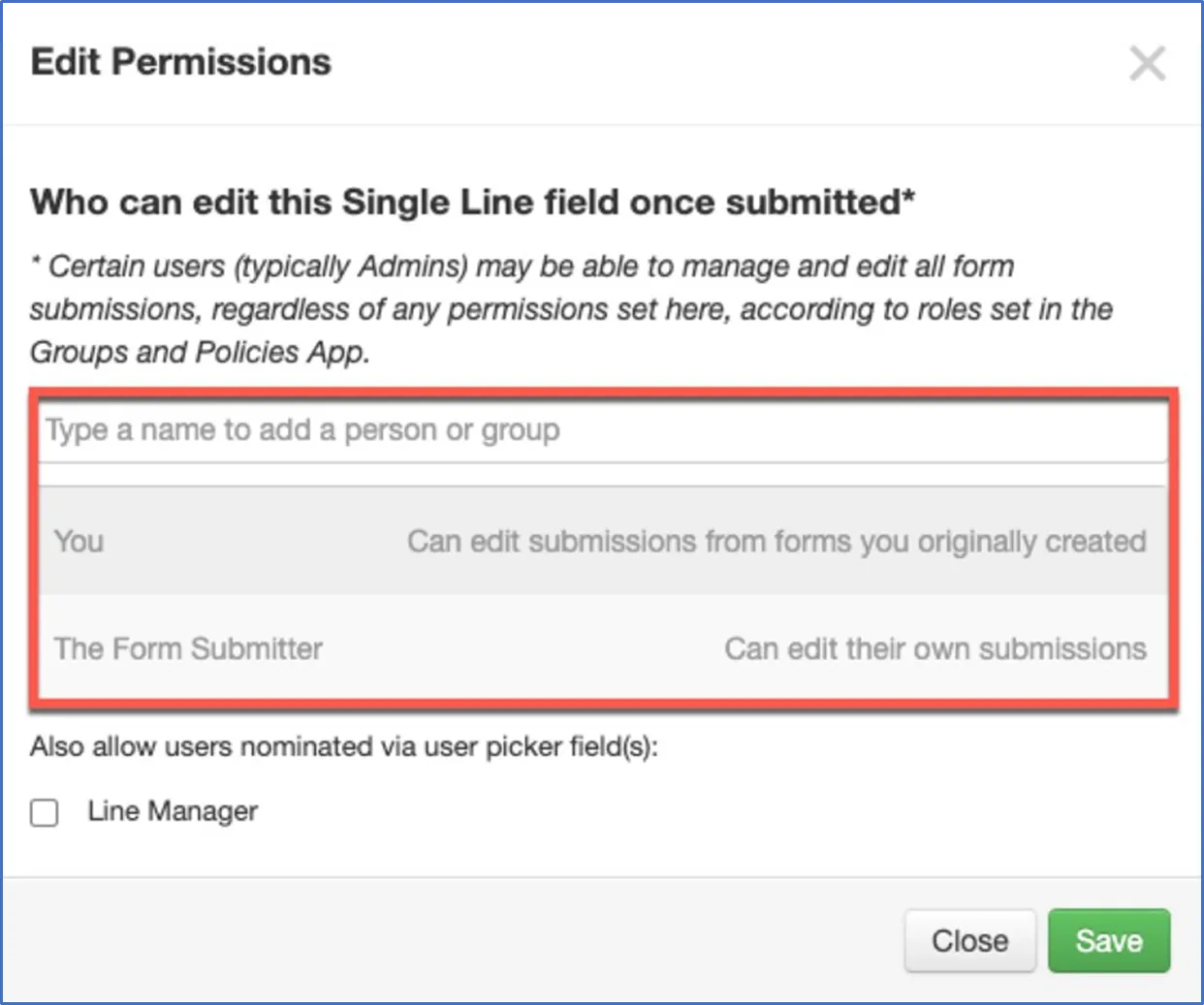
Task: Save the permission changes
Action: tap(1108, 940)
